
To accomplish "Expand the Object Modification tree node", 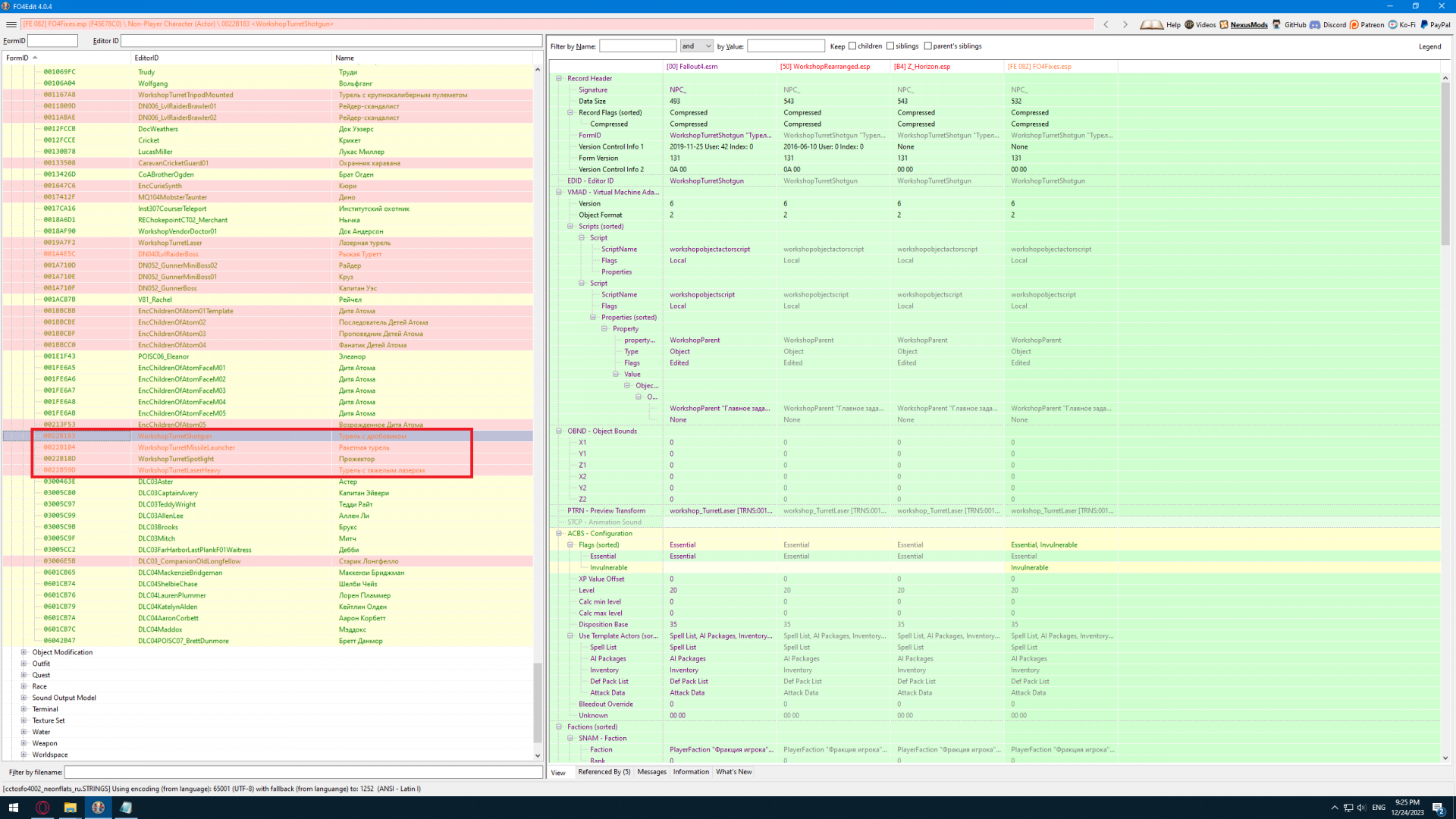I will coord(24,652).
